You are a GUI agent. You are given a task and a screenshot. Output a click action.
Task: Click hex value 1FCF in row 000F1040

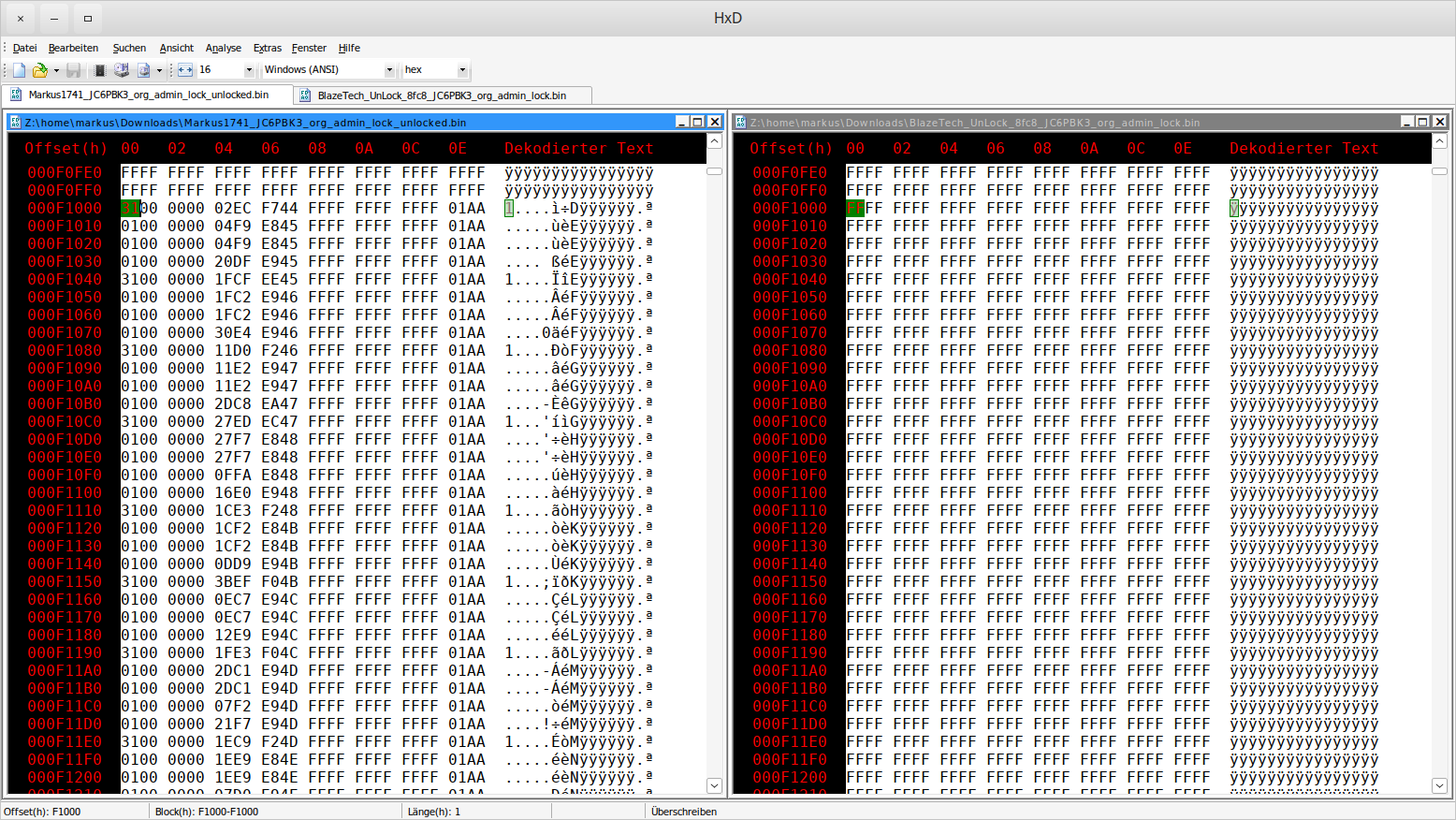233,279
